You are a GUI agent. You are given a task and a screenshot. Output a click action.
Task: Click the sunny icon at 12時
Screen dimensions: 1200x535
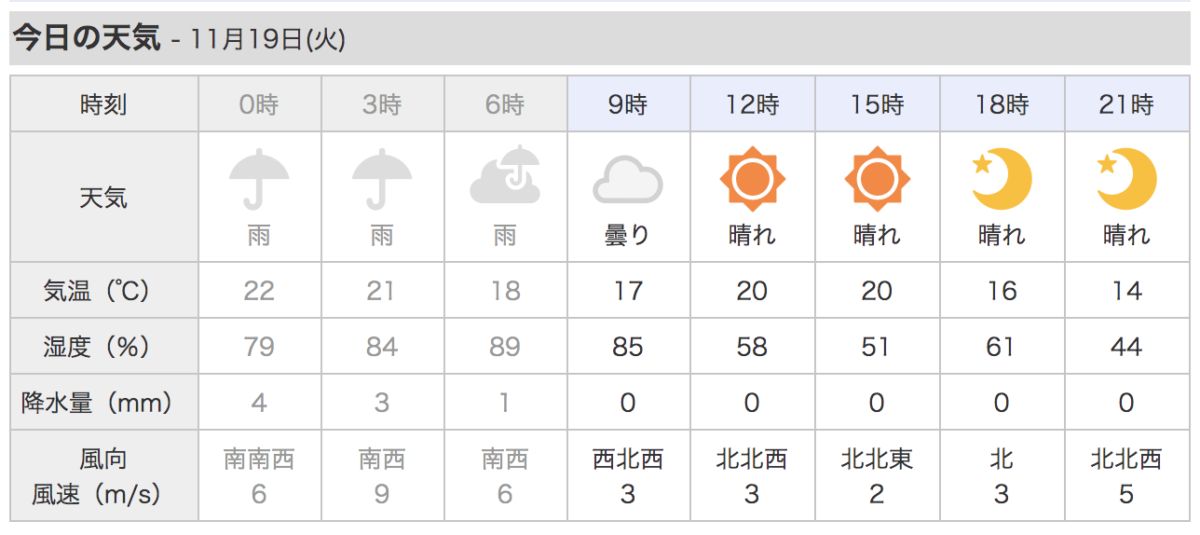tap(752, 180)
